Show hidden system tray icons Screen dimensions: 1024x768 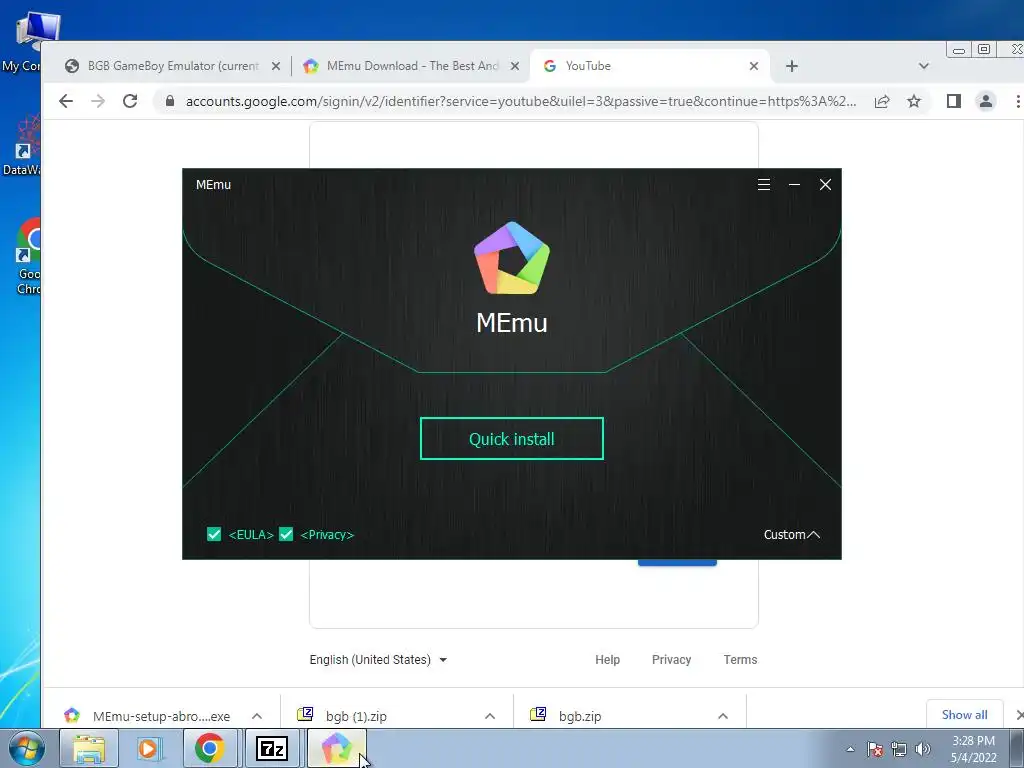click(x=850, y=749)
